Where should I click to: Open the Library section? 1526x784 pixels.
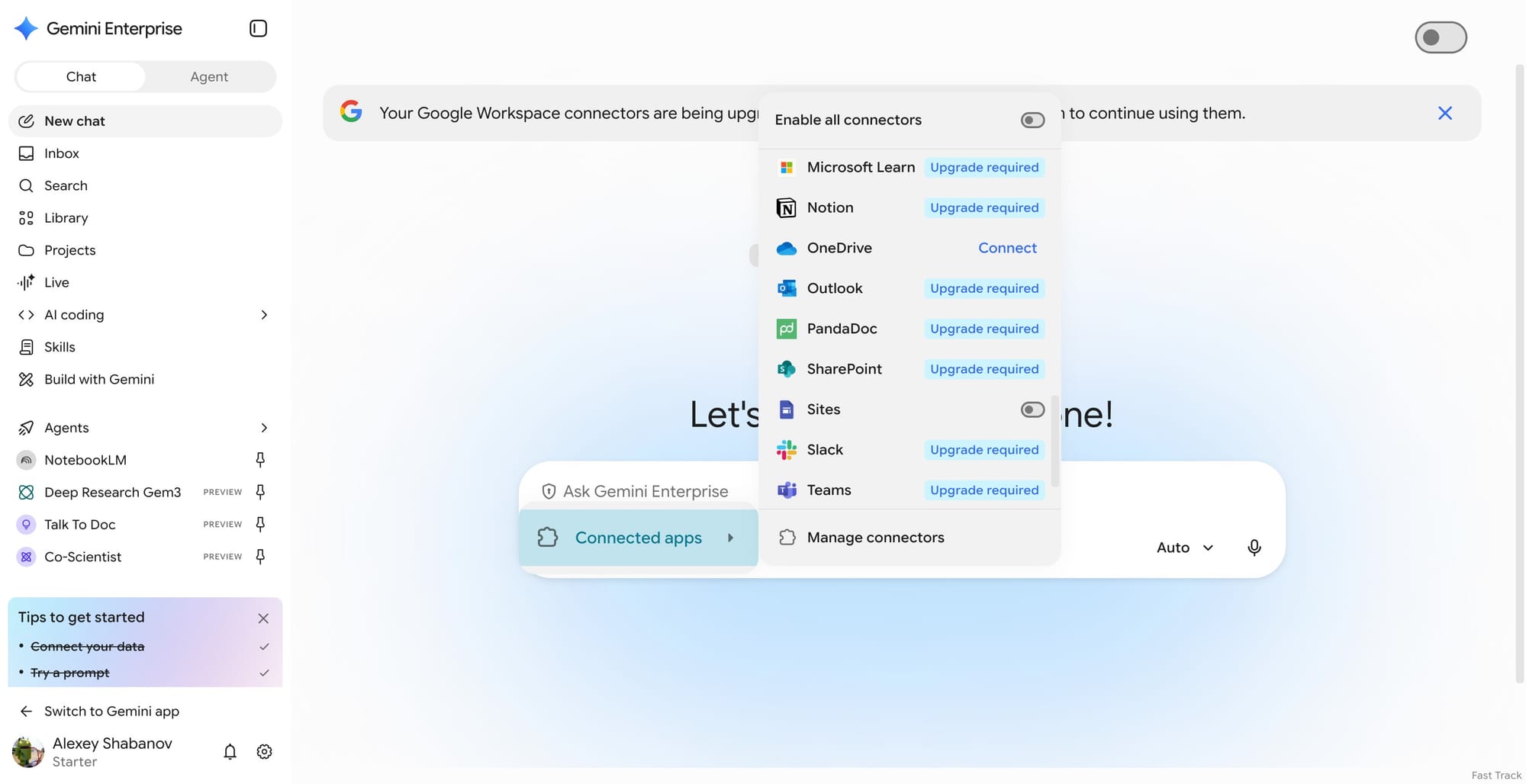145,218
